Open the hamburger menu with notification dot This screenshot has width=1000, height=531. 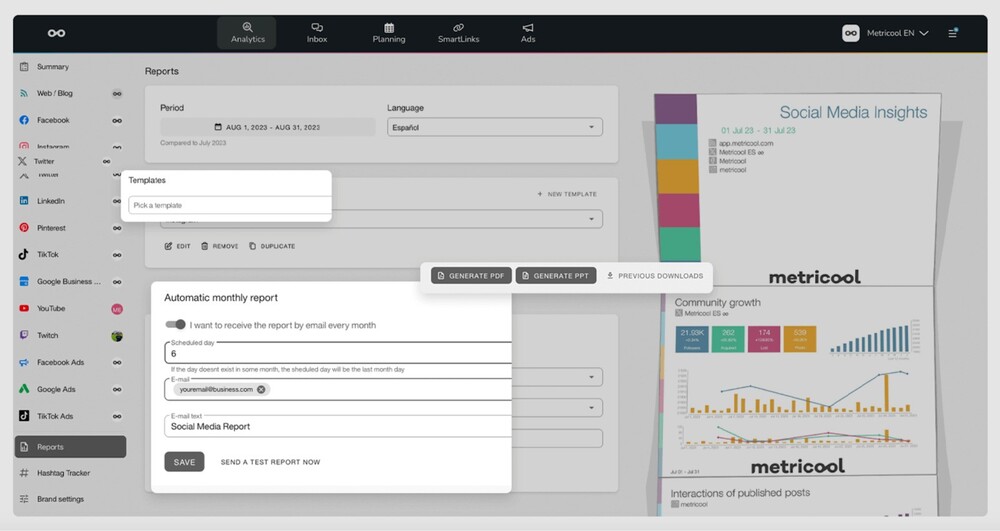[x=953, y=33]
